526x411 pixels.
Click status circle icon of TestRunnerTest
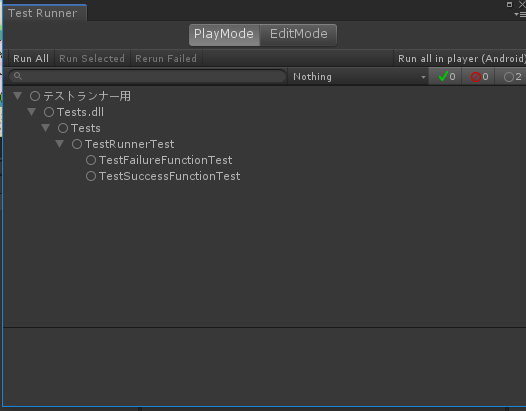pyautogui.click(x=77, y=144)
